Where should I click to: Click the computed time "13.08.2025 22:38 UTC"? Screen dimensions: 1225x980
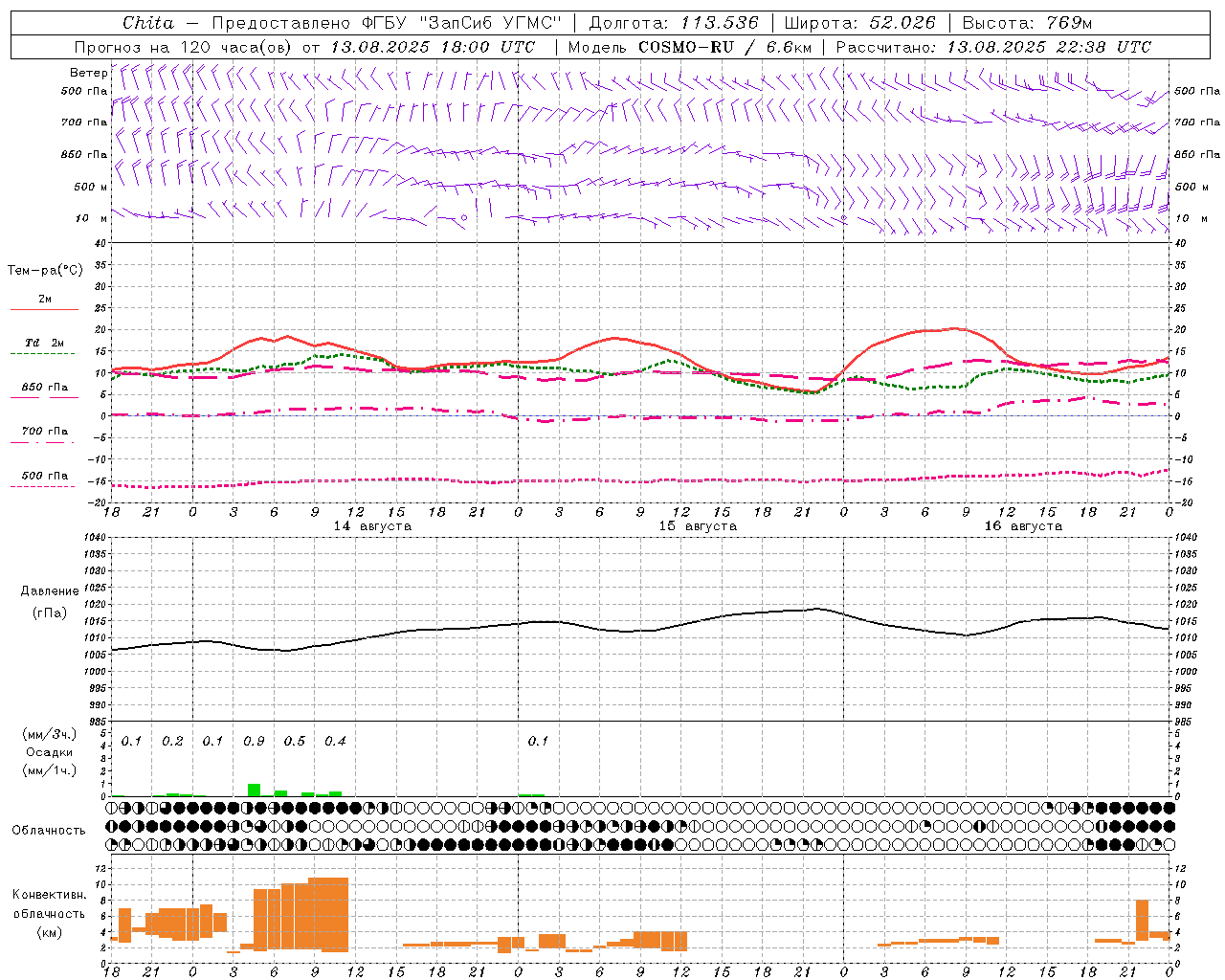(x=1049, y=47)
